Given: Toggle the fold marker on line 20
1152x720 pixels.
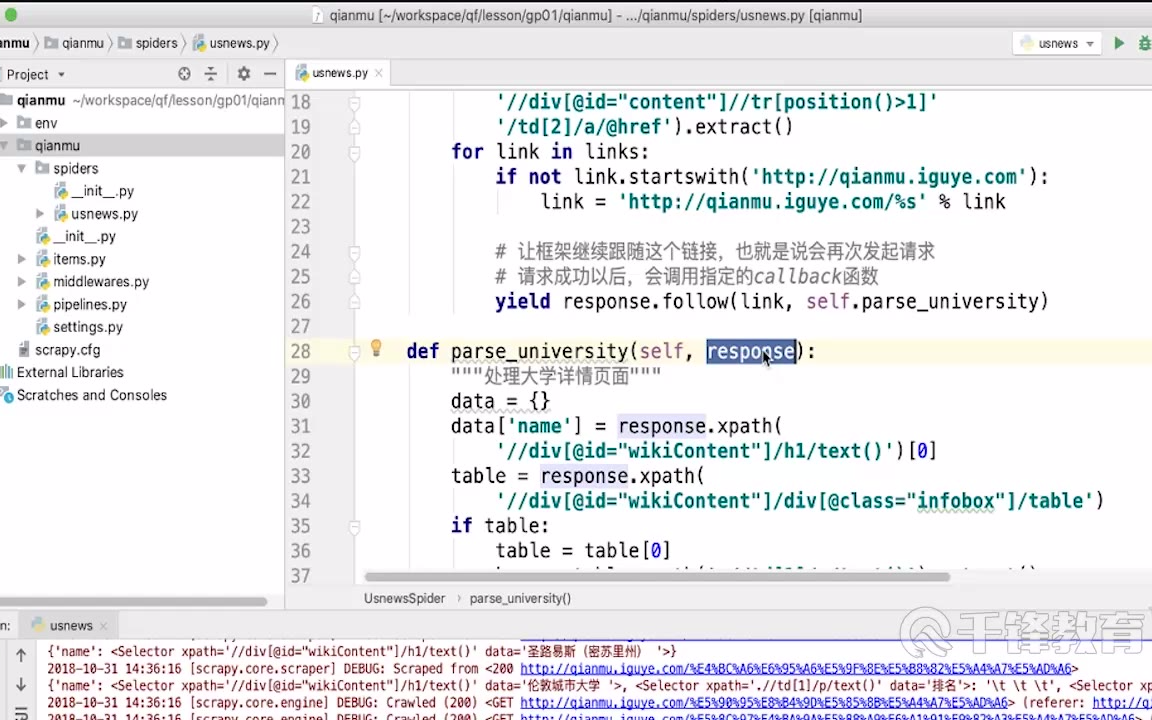Looking at the screenshot, I should tap(354, 152).
